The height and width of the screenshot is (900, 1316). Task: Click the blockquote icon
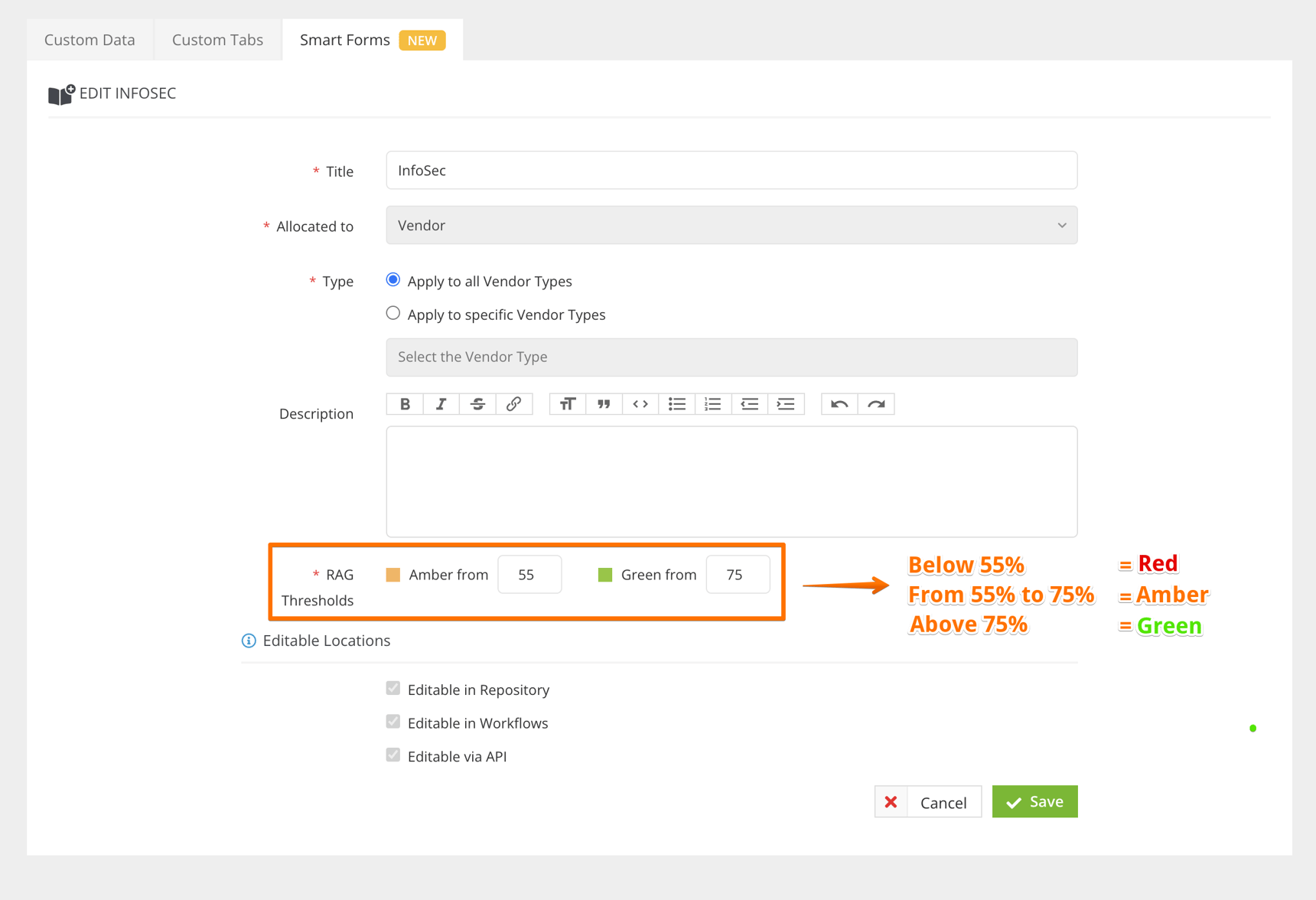click(604, 404)
